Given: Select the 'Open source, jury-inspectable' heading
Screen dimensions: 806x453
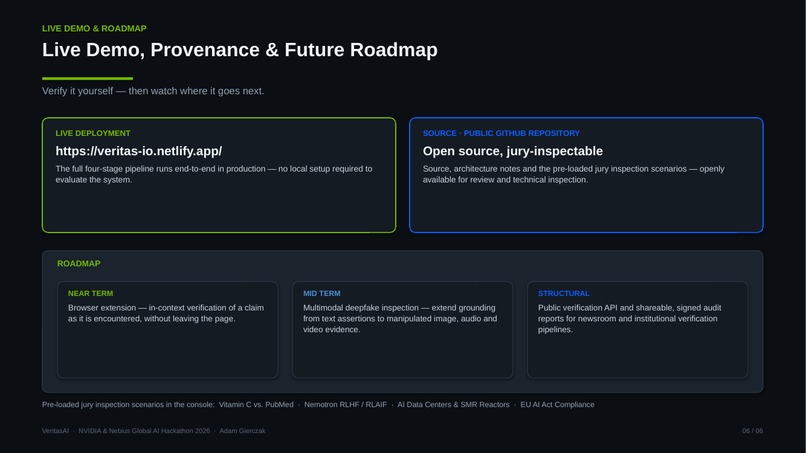Looking at the screenshot, I should click(512, 151).
